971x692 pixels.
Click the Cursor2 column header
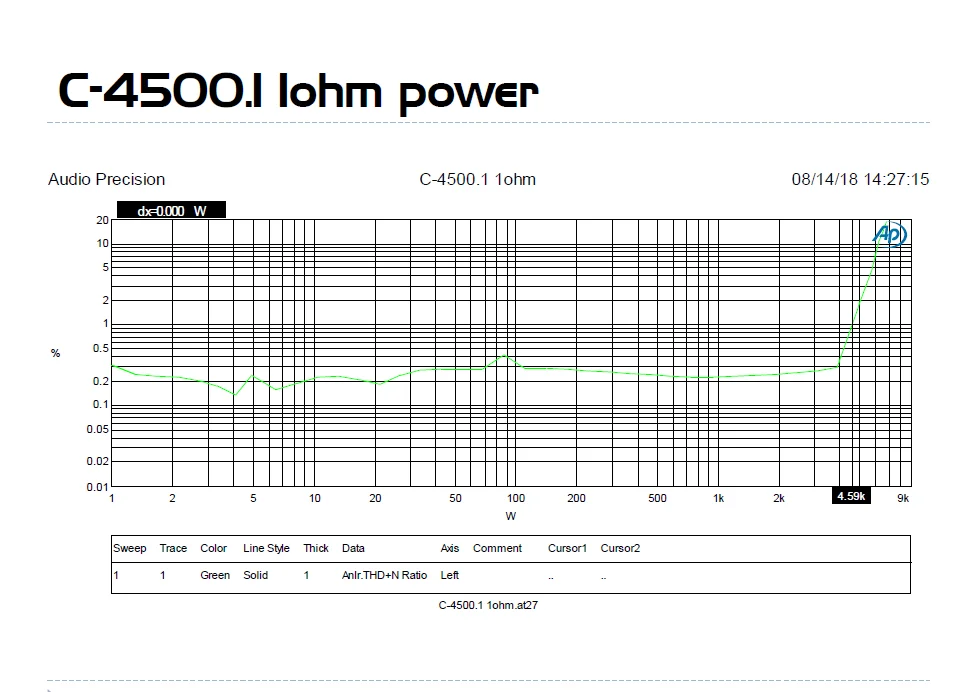[620, 548]
